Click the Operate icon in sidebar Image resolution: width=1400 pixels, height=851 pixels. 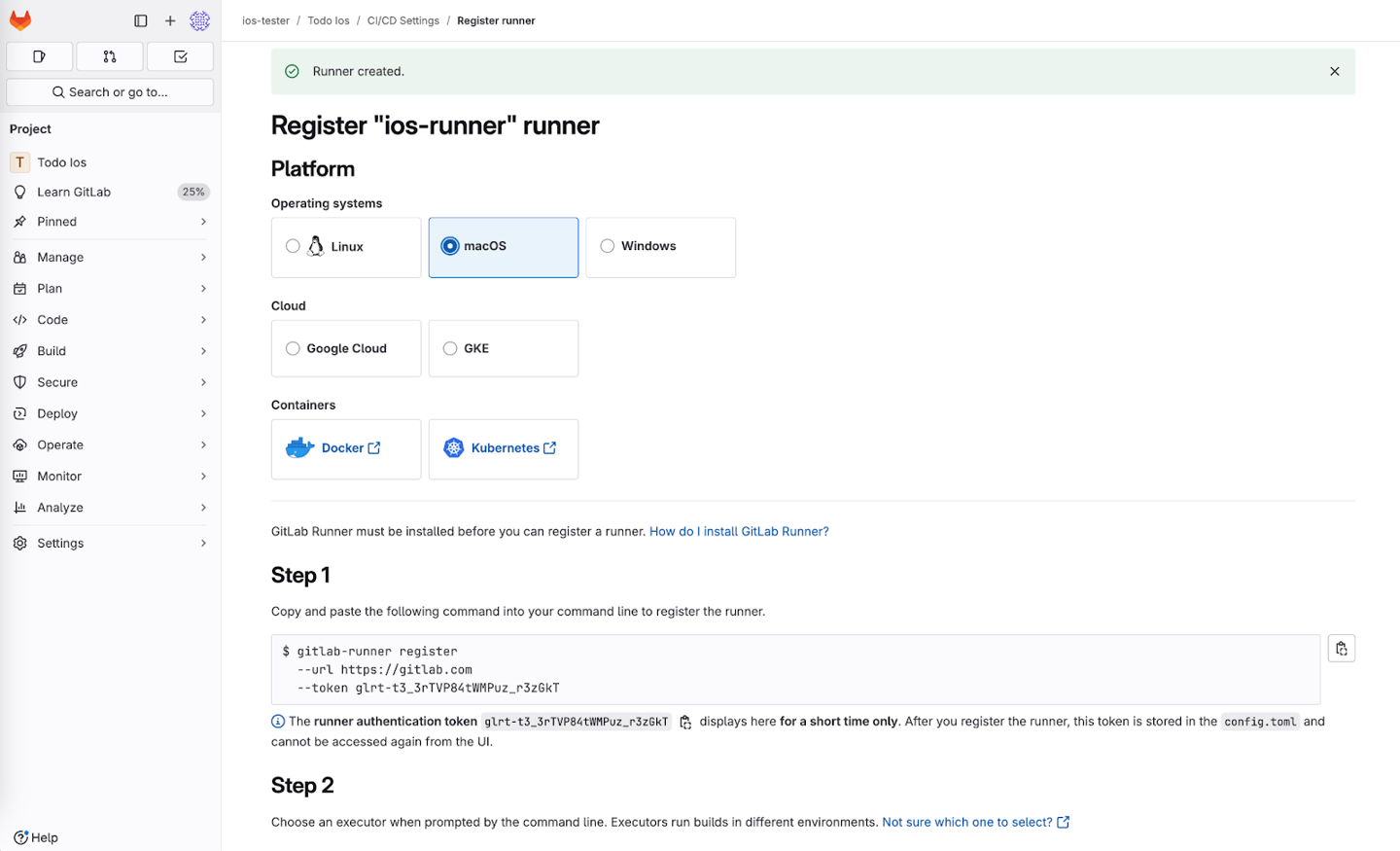pos(19,444)
